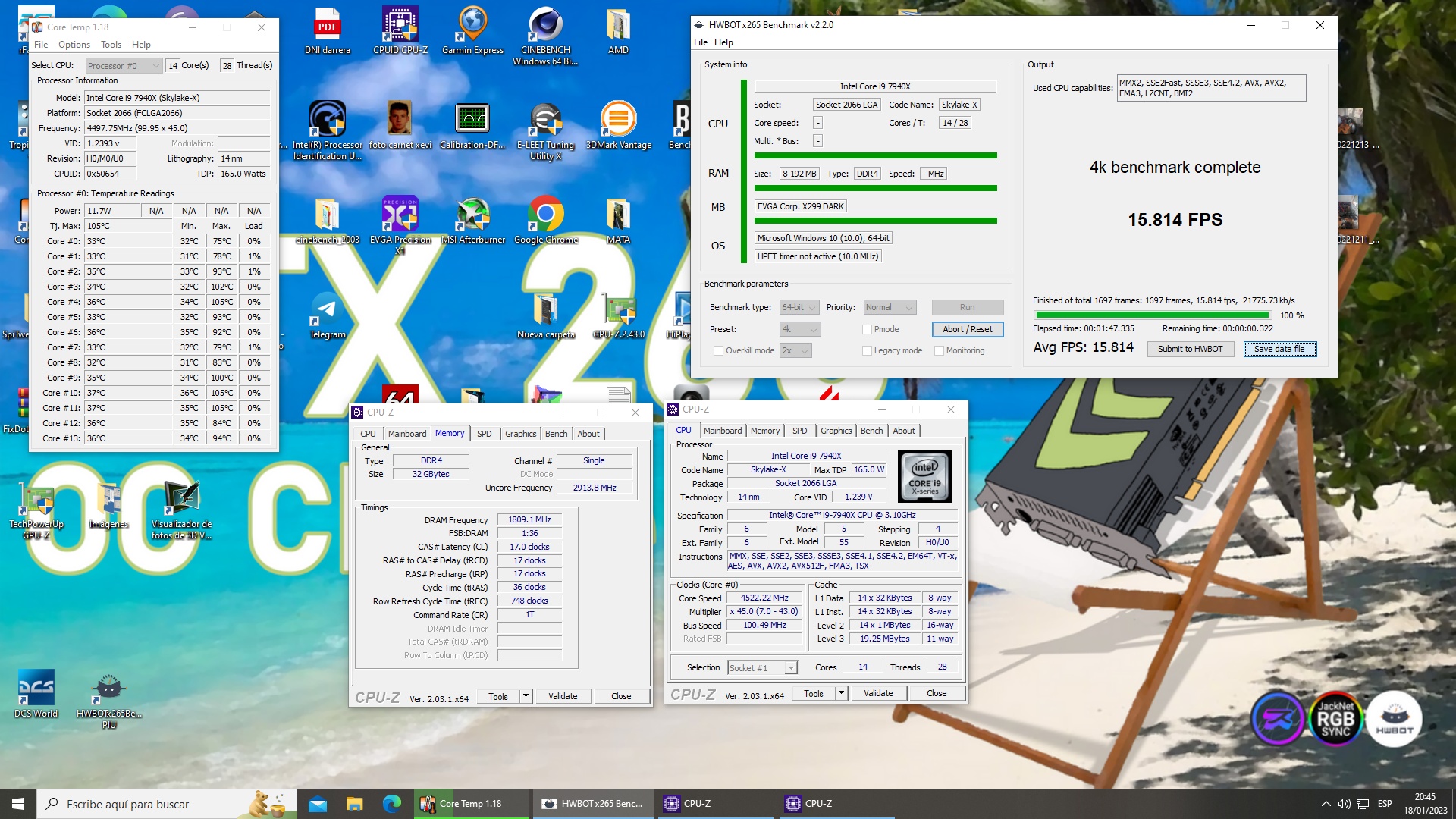Click the Submit to HWBOT button
Screen dimensions: 1456x819
(1190, 349)
